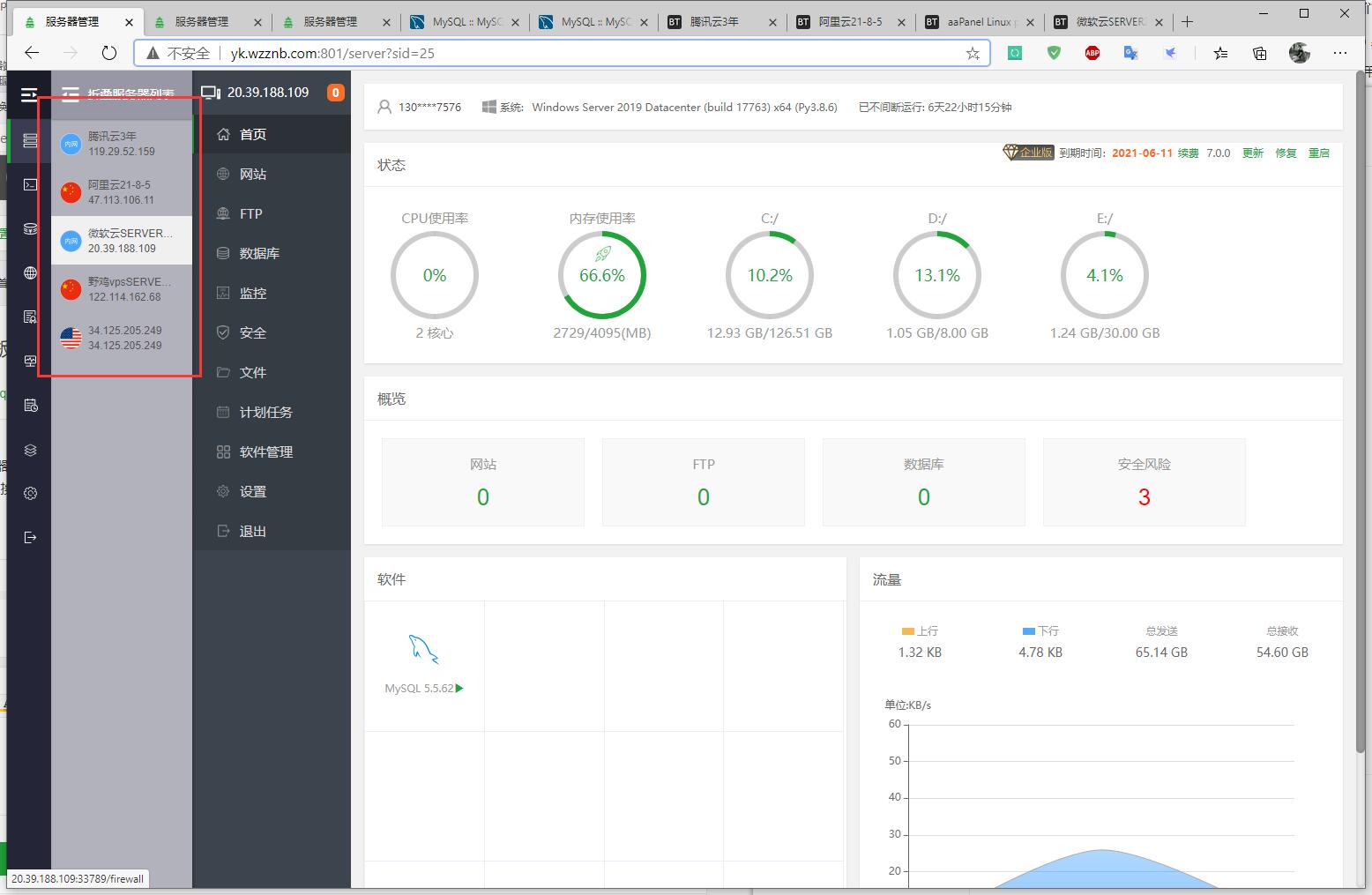Open the settings gear icon in dark sidebar
The height and width of the screenshot is (895, 1372).
30,494
